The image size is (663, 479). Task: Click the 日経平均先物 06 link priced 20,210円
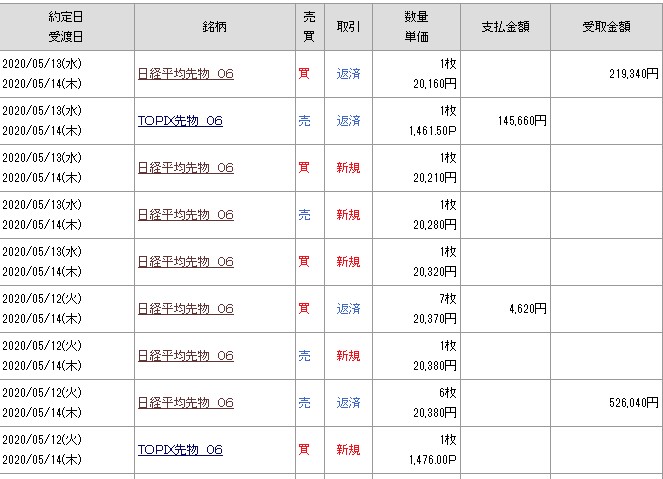[185, 167]
